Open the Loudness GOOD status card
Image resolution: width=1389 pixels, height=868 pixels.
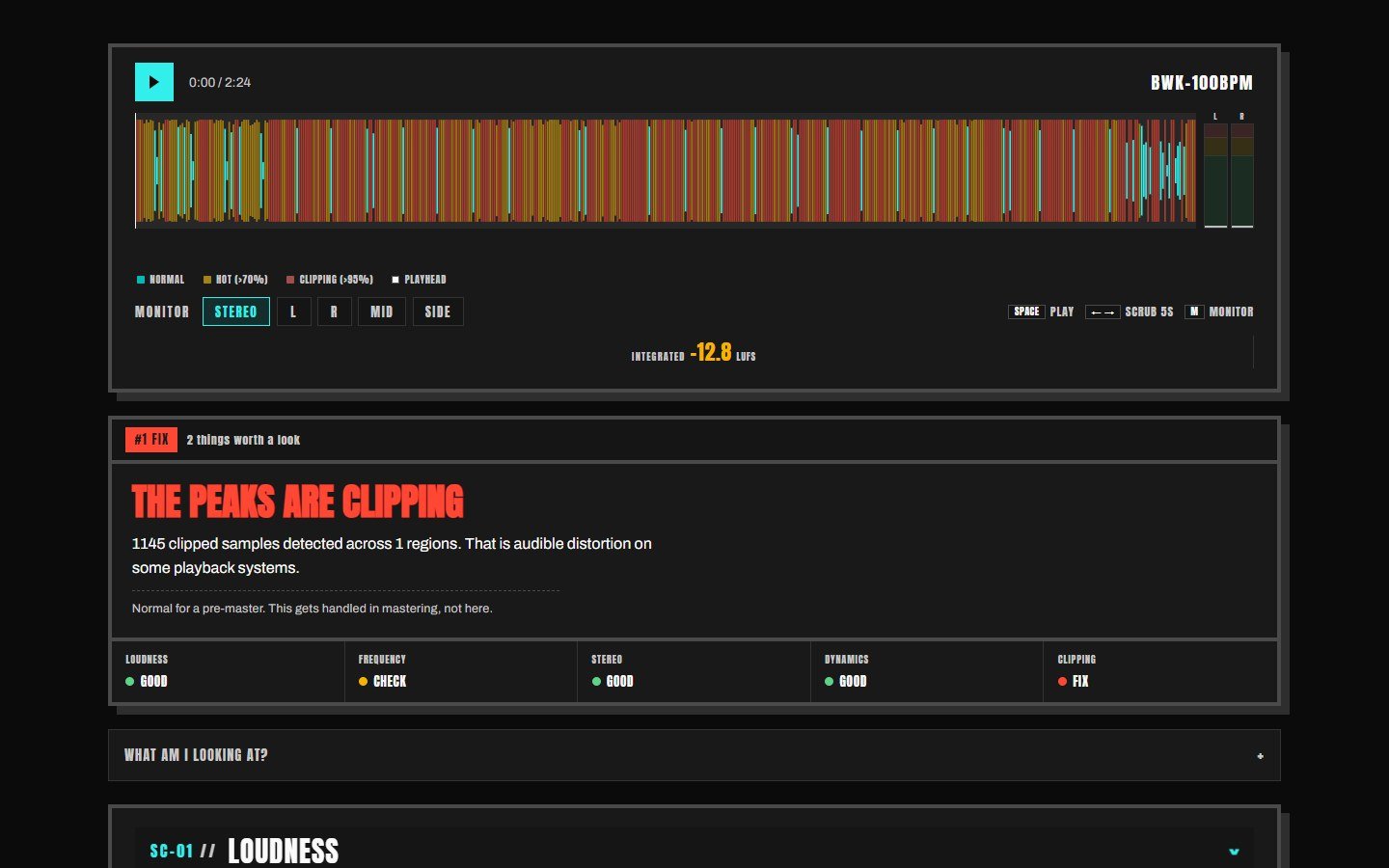point(228,671)
